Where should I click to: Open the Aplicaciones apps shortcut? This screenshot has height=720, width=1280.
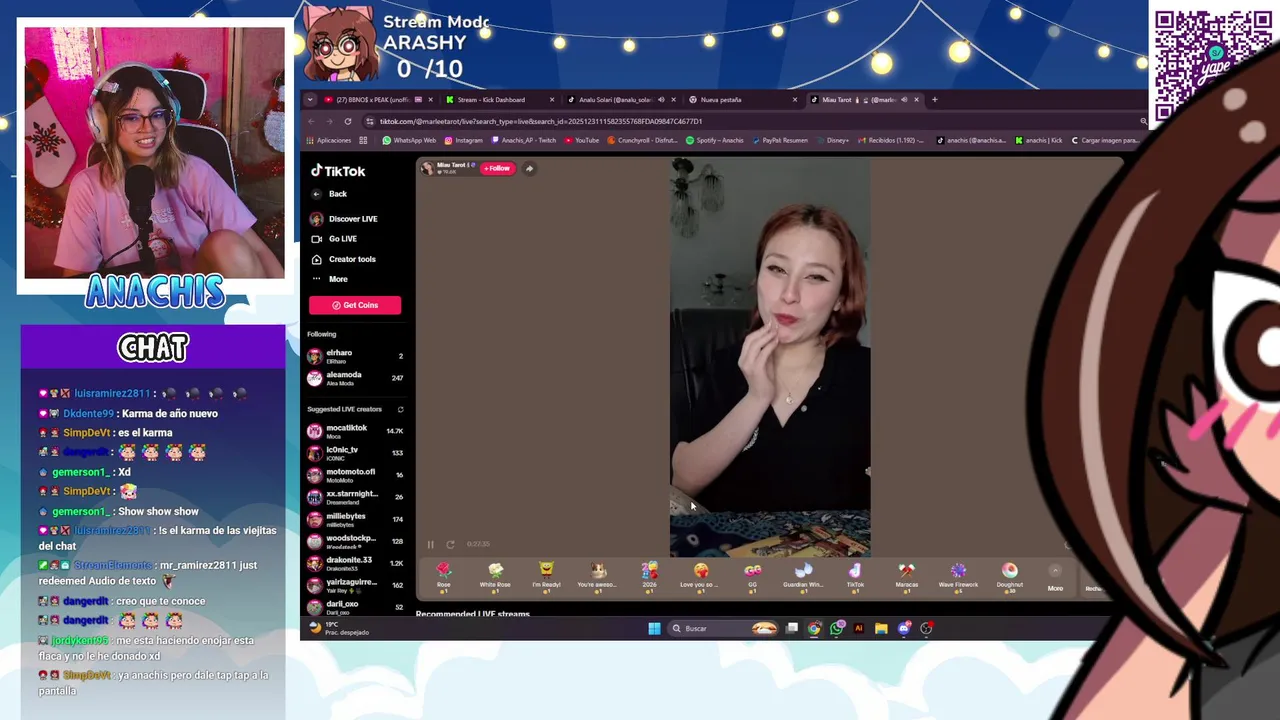(x=329, y=140)
